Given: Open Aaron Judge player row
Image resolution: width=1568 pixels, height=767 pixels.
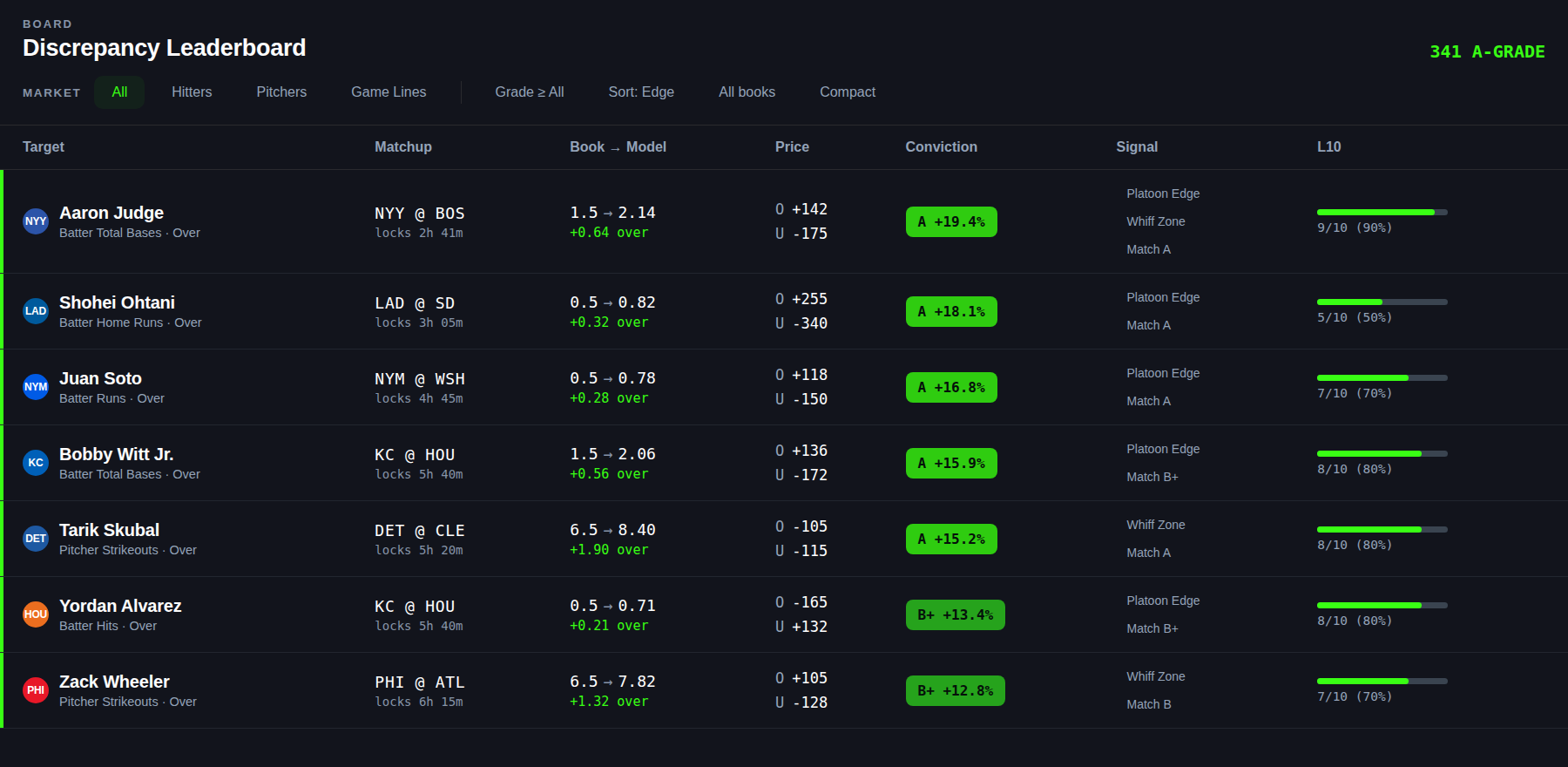Looking at the screenshot, I should coord(784,221).
